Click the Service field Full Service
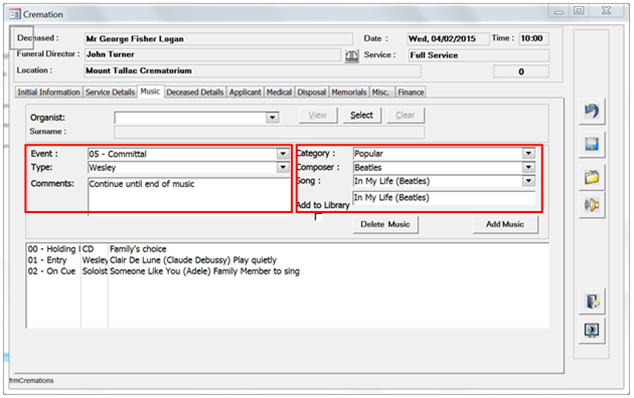 (478, 55)
